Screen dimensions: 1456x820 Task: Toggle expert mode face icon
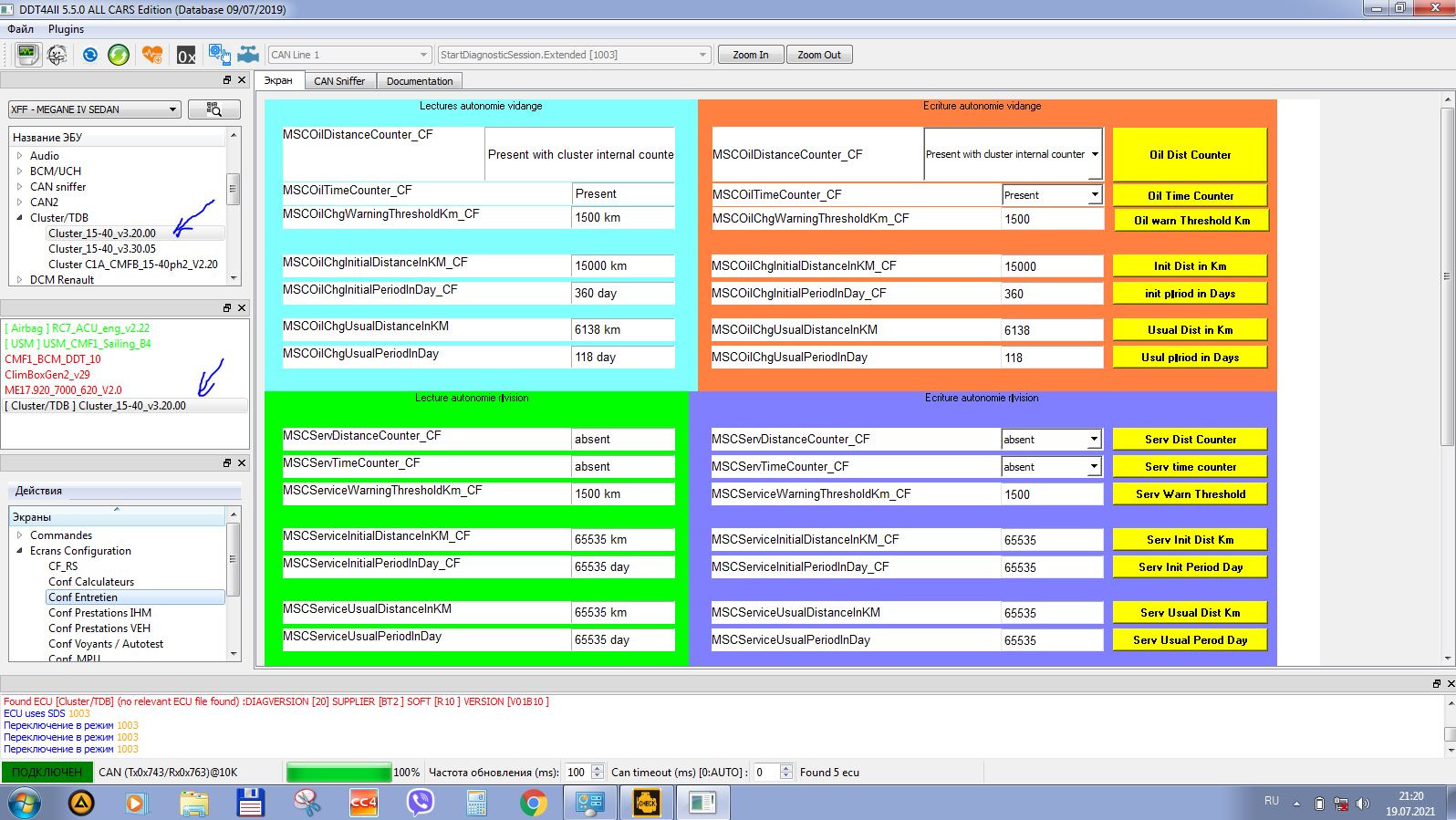pyautogui.click(x=57, y=55)
